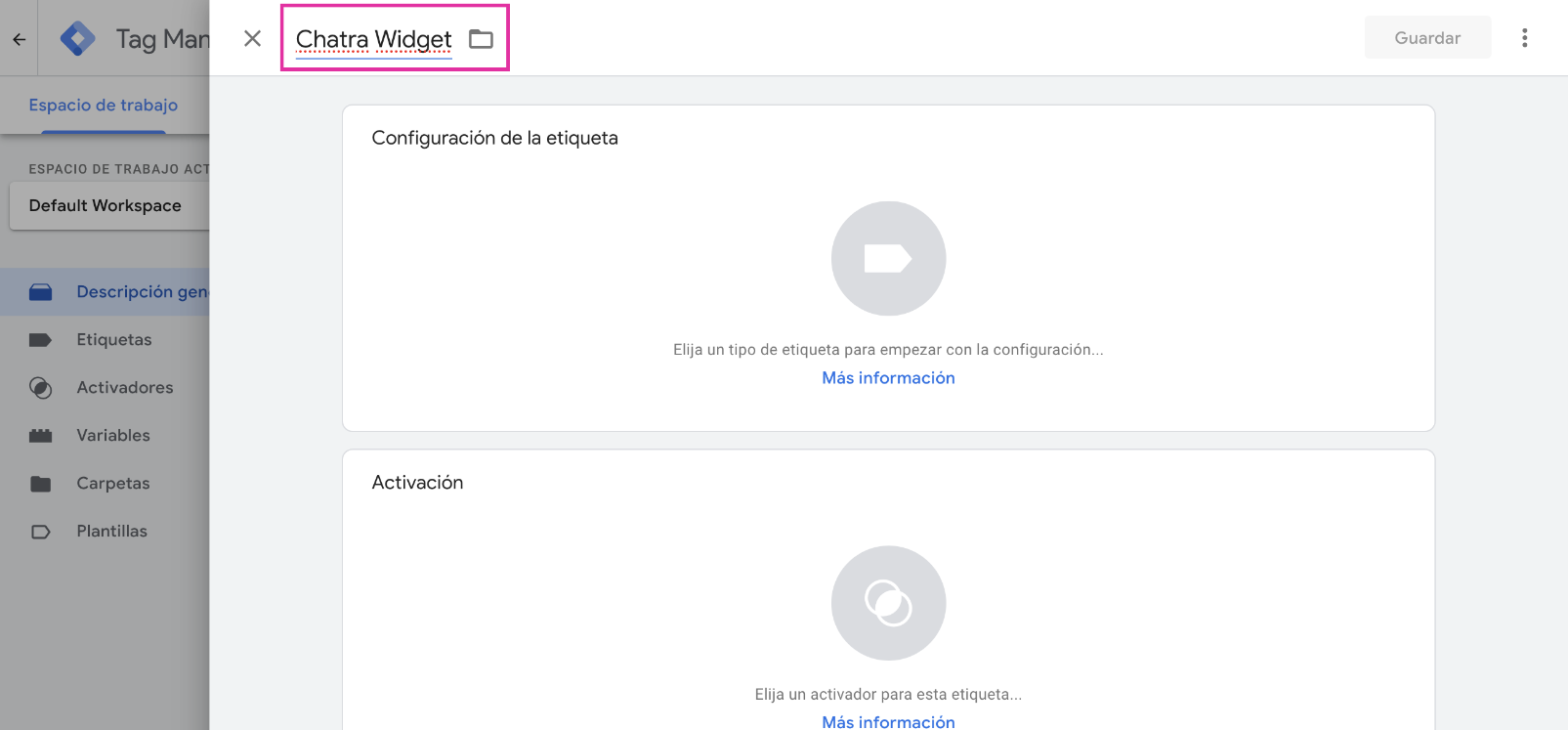Go to Activadores in the sidebar
This screenshot has width=1568, height=730.
(x=125, y=388)
